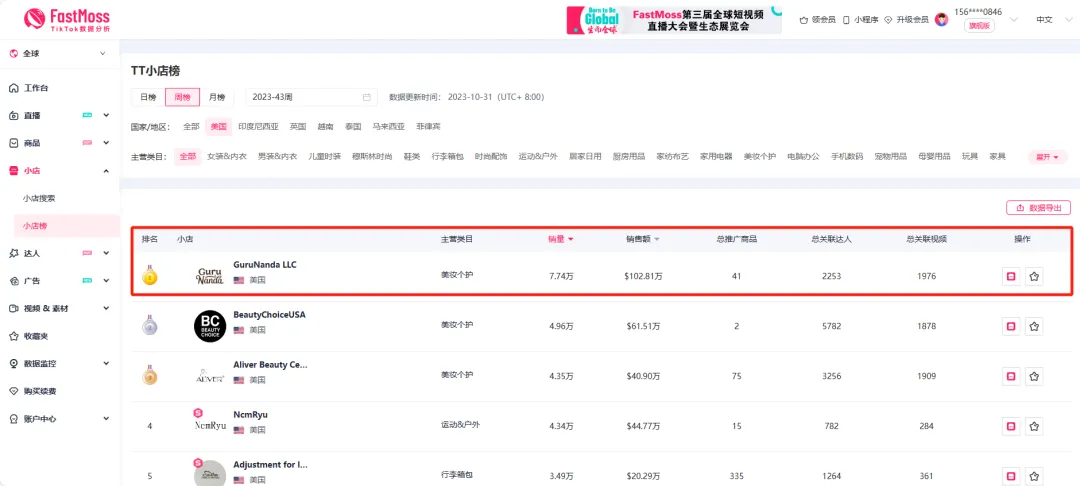Favorite Aliver Beauty with star icon
Screen dimensions: 1080x486
(1034, 377)
